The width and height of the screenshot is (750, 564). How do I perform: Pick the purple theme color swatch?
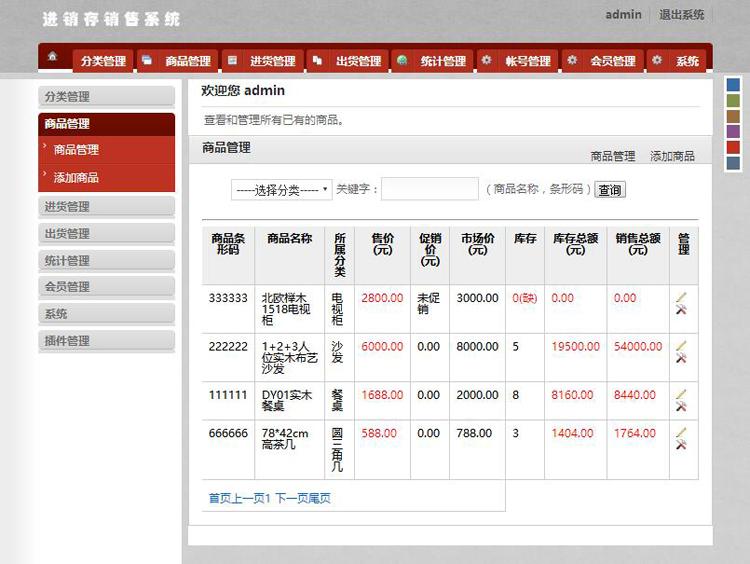point(733,132)
